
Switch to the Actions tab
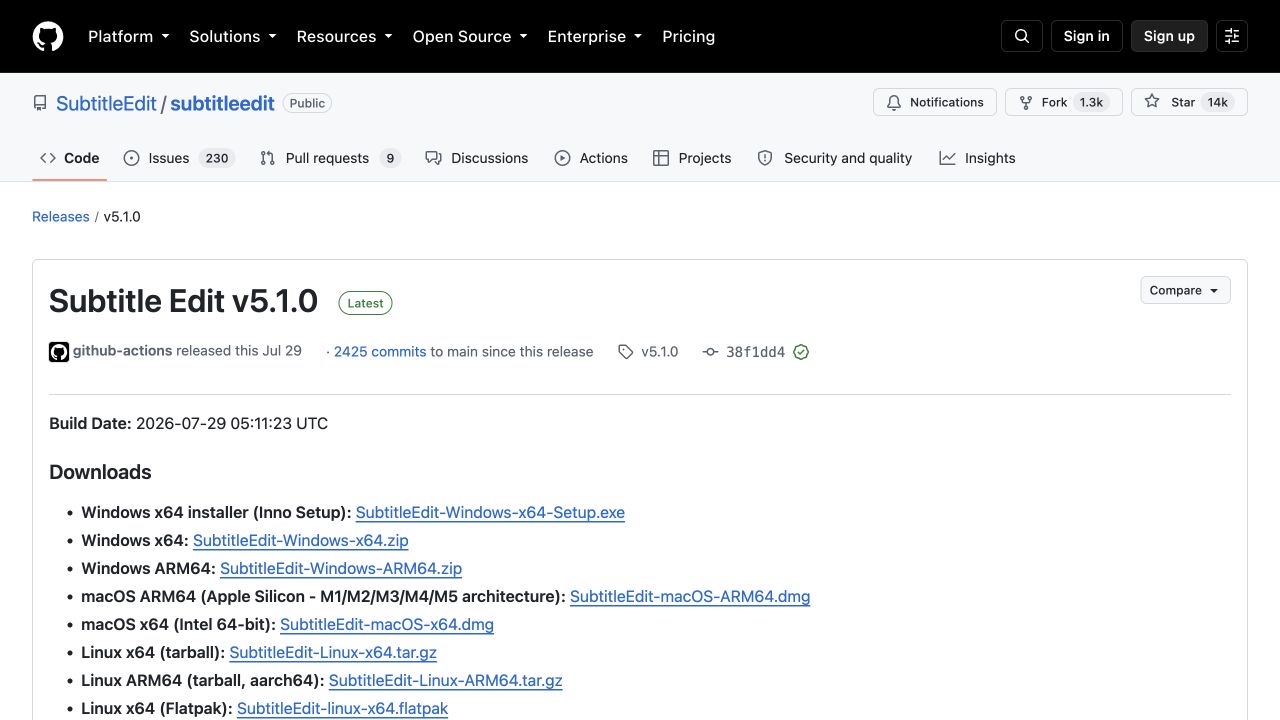pyautogui.click(x=592, y=158)
